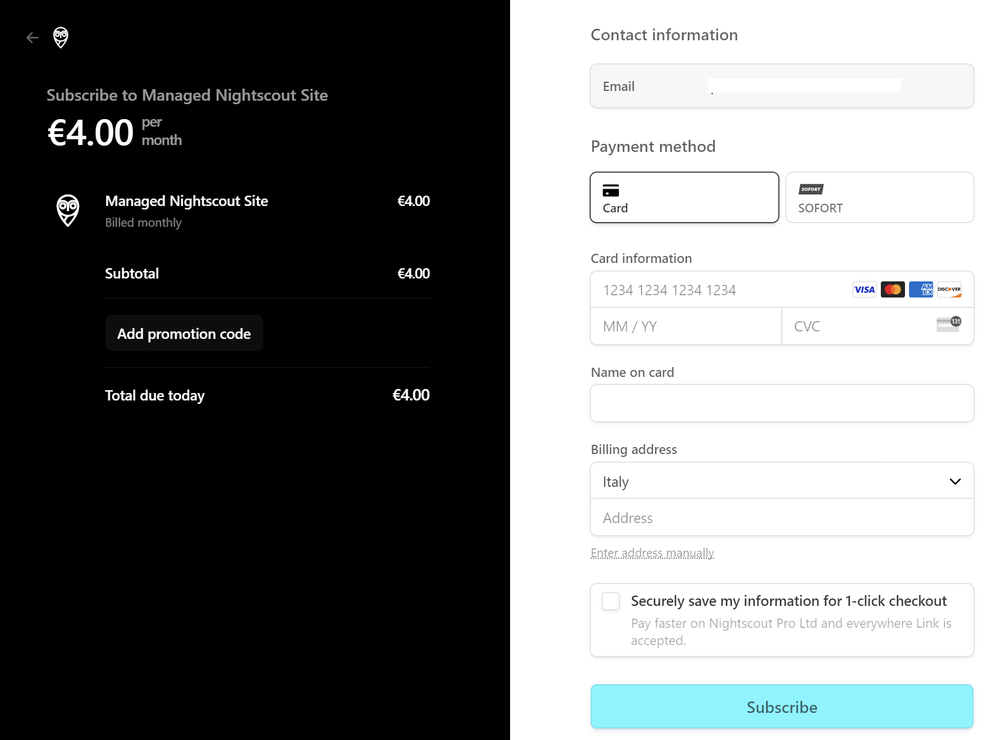1000x740 pixels.
Task: Click the Mastercard logo
Action: [x=892, y=290]
